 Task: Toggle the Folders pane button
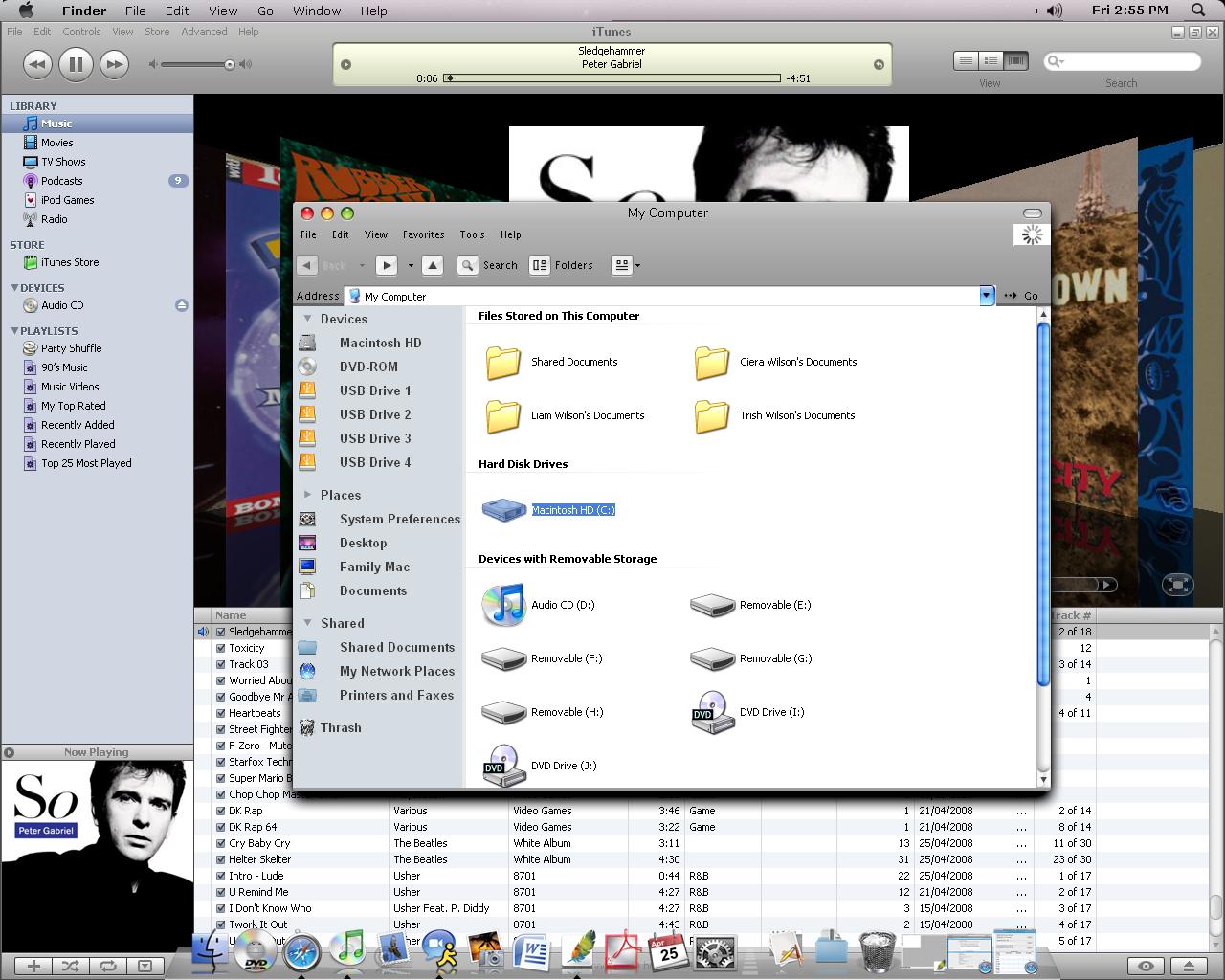[x=562, y=265]
